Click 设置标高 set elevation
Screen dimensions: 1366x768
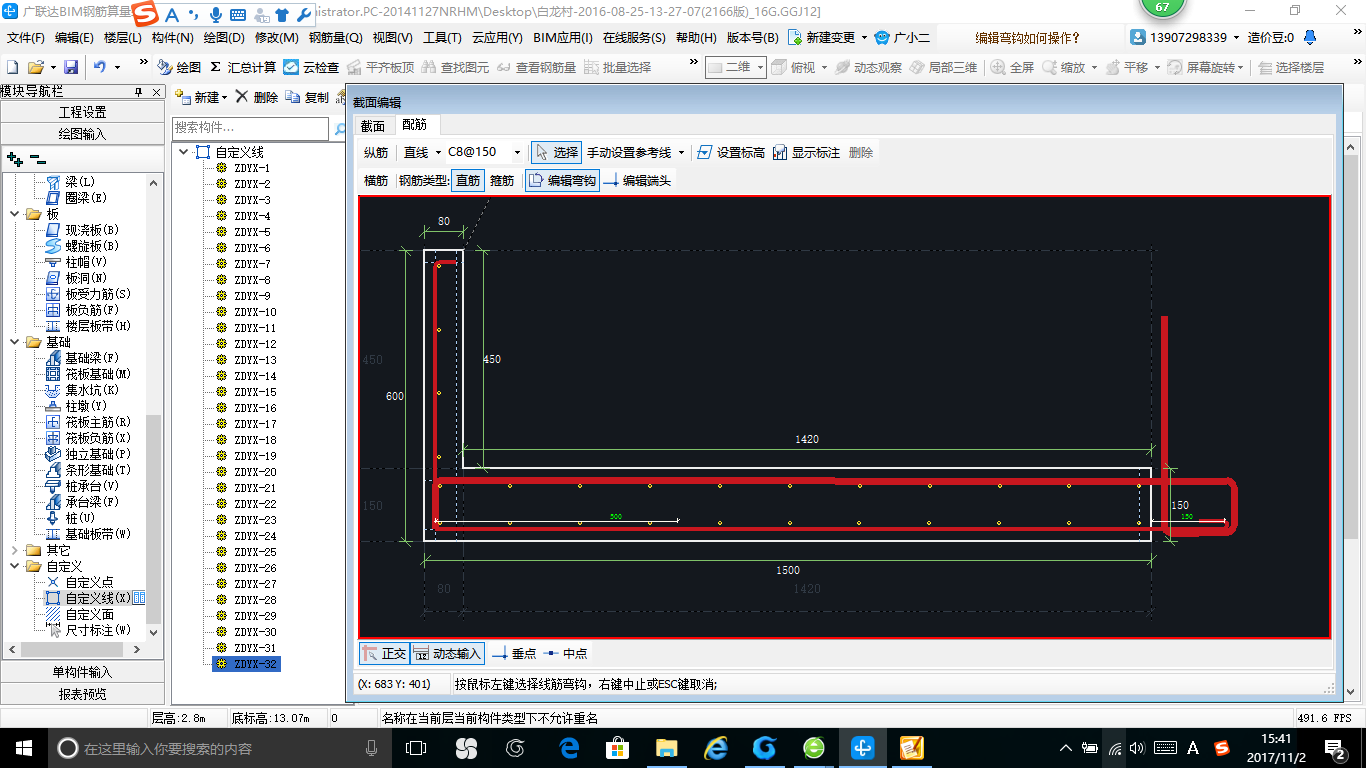tap(731, 152)
